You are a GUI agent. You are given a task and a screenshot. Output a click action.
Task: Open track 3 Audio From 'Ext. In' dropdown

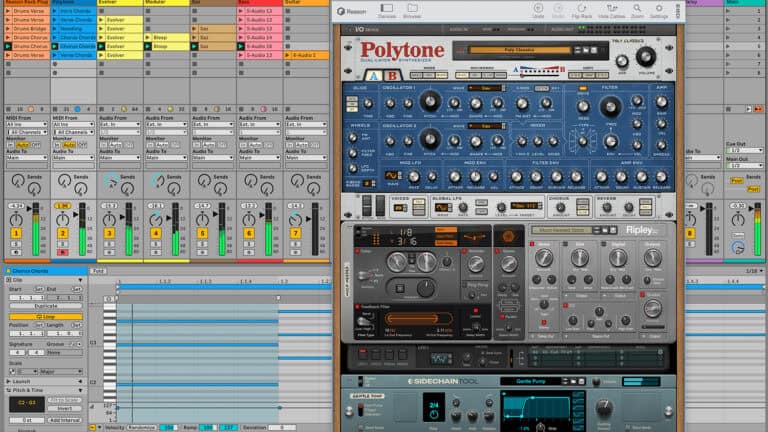point(120,124)
